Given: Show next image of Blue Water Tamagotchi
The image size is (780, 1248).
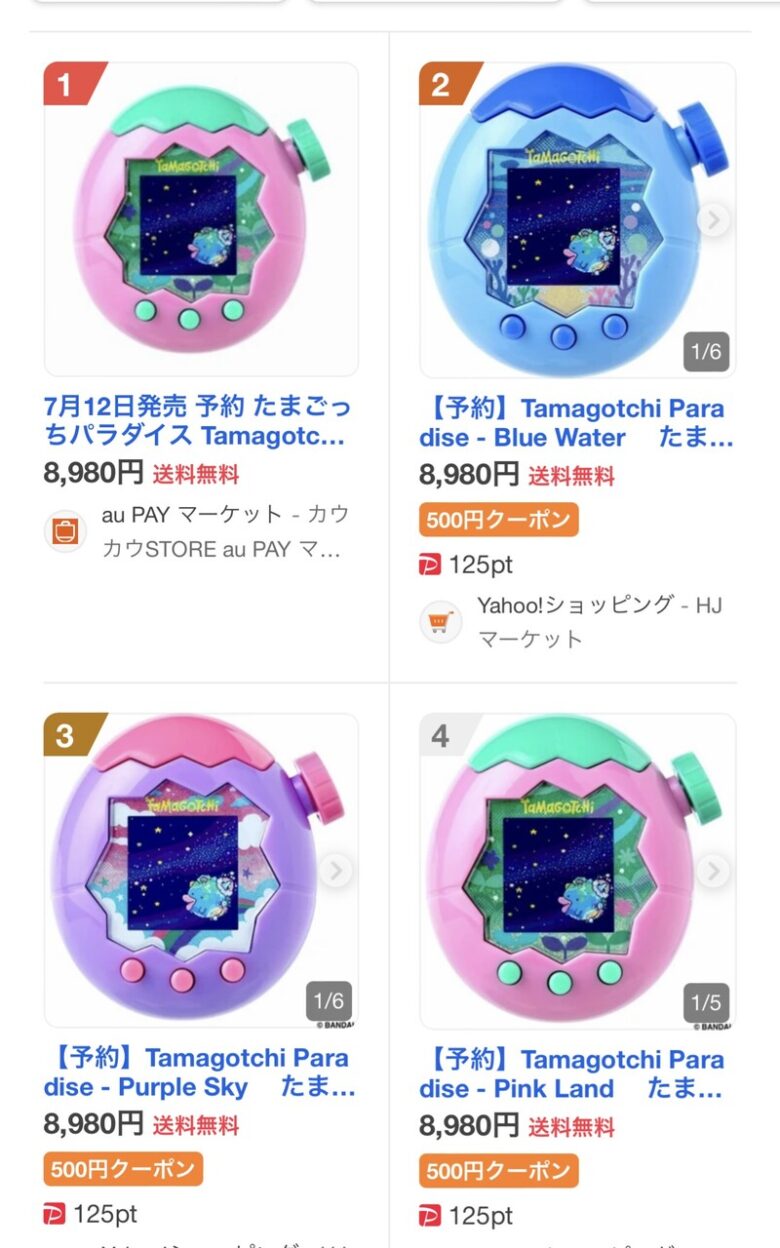Looking at the screenshot, I should pyautogui.click(x=713, y=220).
